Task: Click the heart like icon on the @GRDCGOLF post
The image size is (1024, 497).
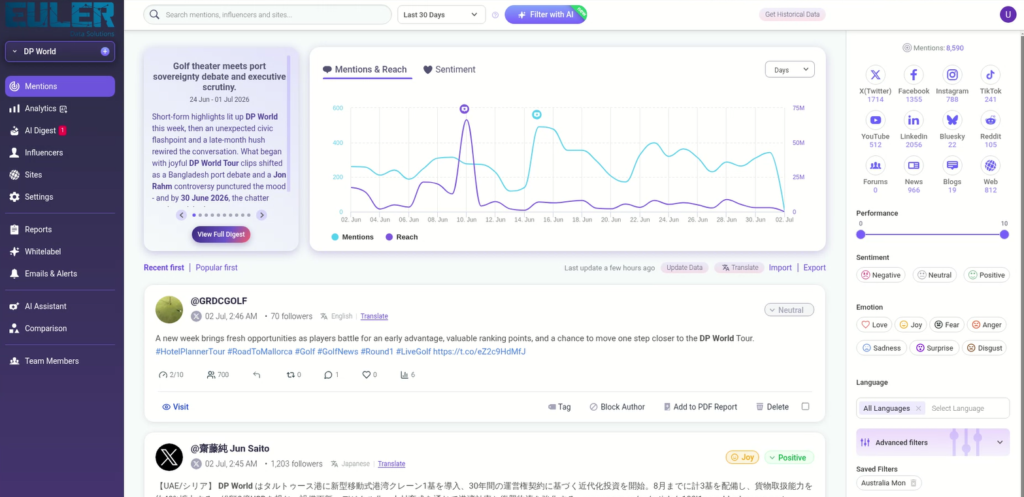Action: coord(366,375)
